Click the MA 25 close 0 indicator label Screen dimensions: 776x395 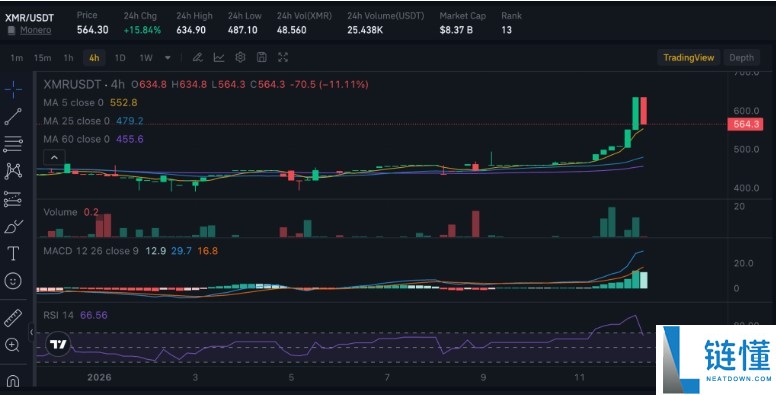(76, 121)
